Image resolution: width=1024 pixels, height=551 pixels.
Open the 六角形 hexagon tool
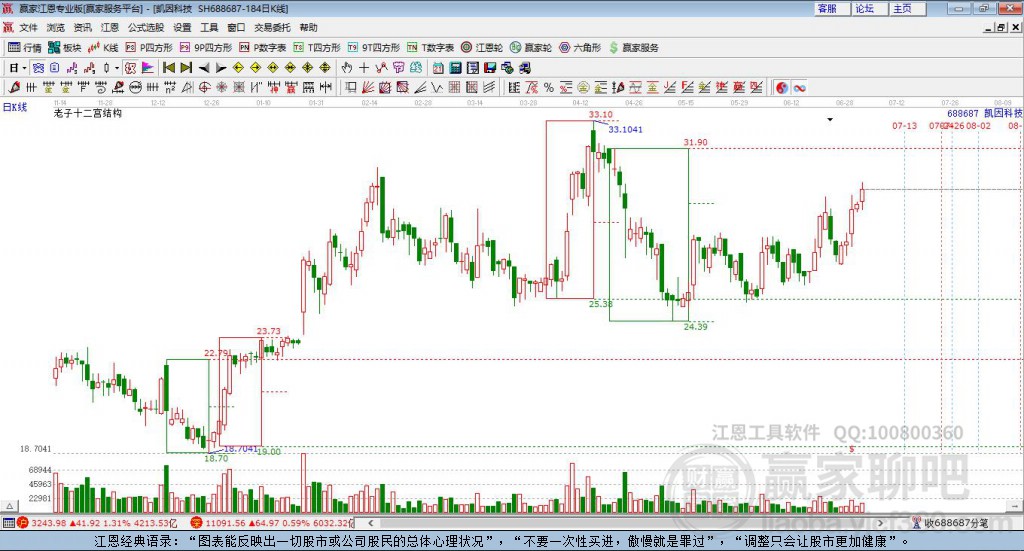580,48
